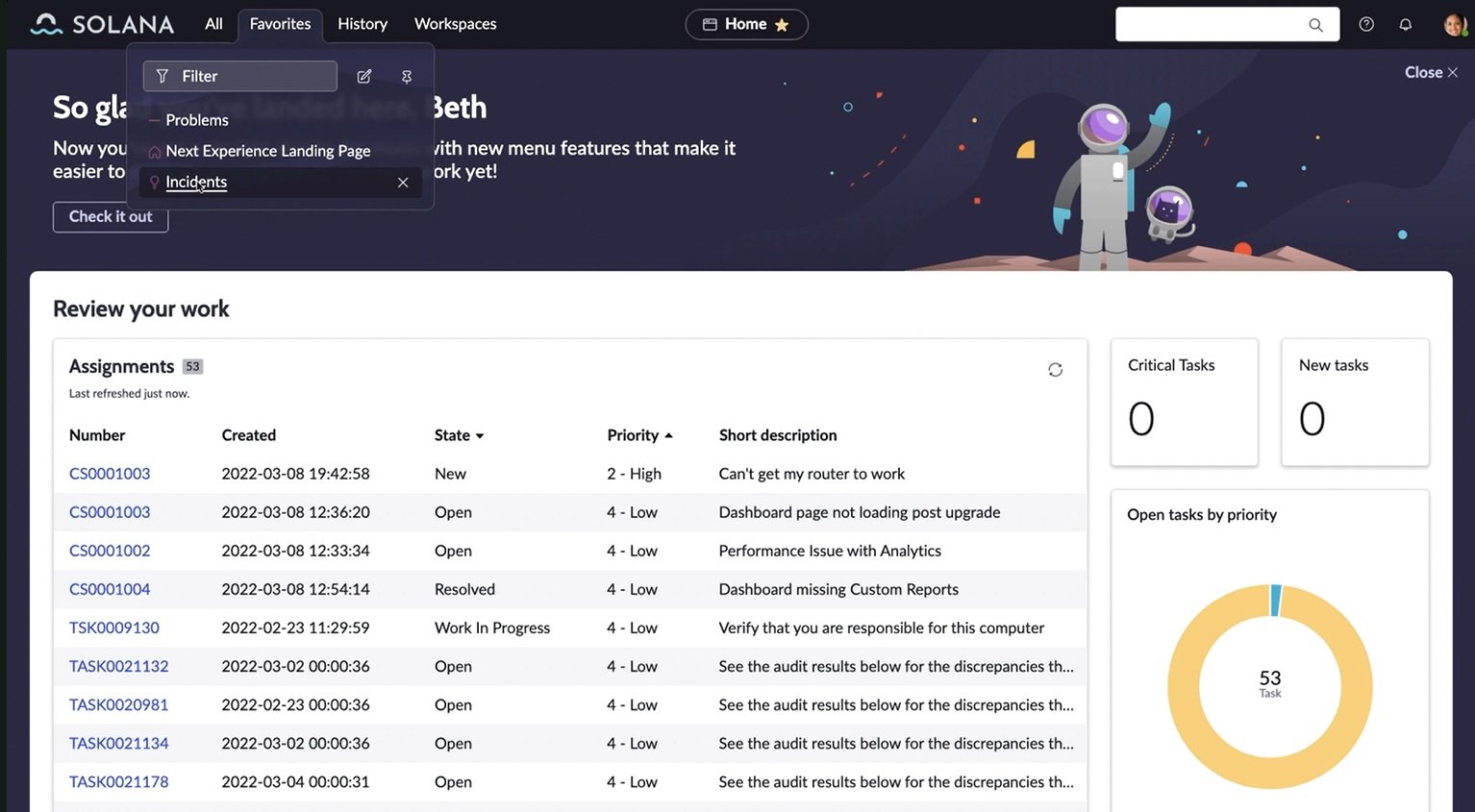Open incident CS0001004 from the list
Screen dimensions: 1475x812
(x=109, y=588)
